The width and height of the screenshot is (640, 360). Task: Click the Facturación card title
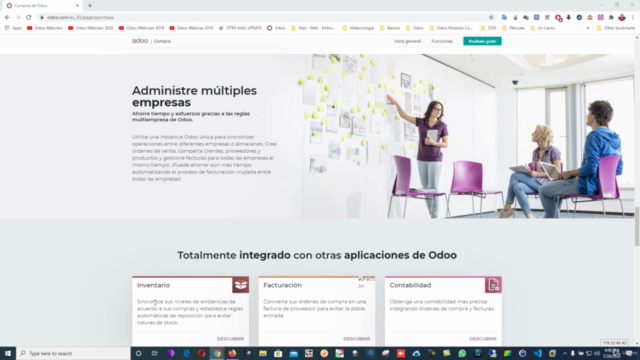(x=282, y=285)
